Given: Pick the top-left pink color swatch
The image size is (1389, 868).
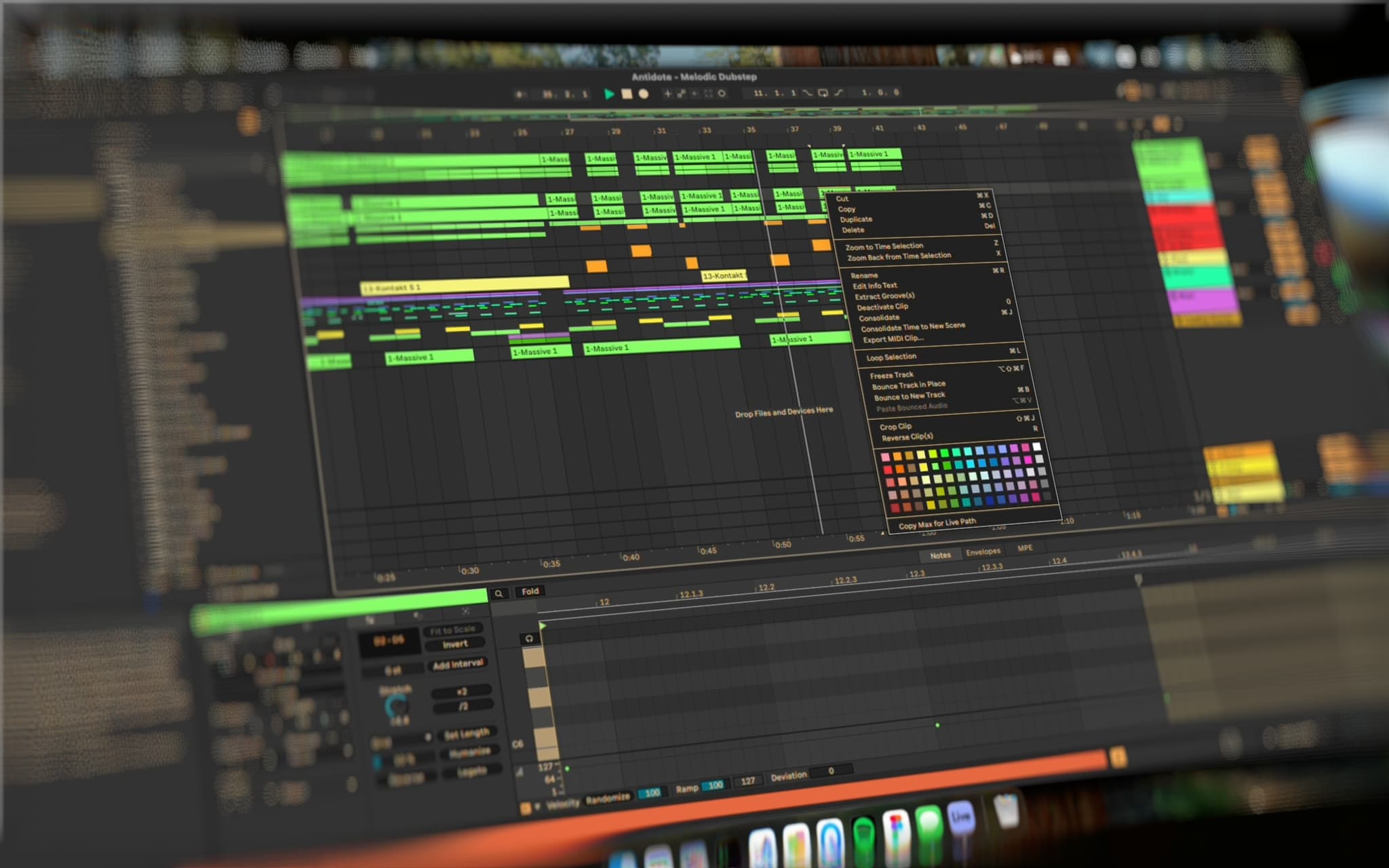Looking at the screenshot, I should pos(885,457).
